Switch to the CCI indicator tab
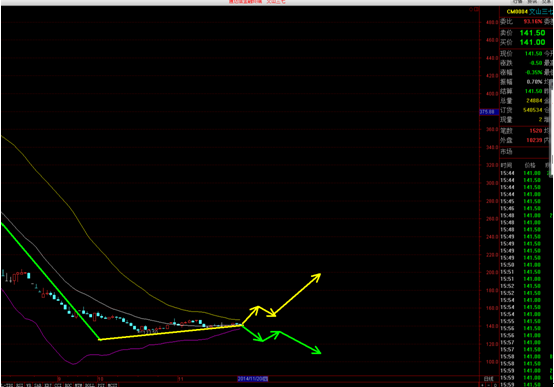The width and height of the screenshot is (554, 387). click(58, 385)
